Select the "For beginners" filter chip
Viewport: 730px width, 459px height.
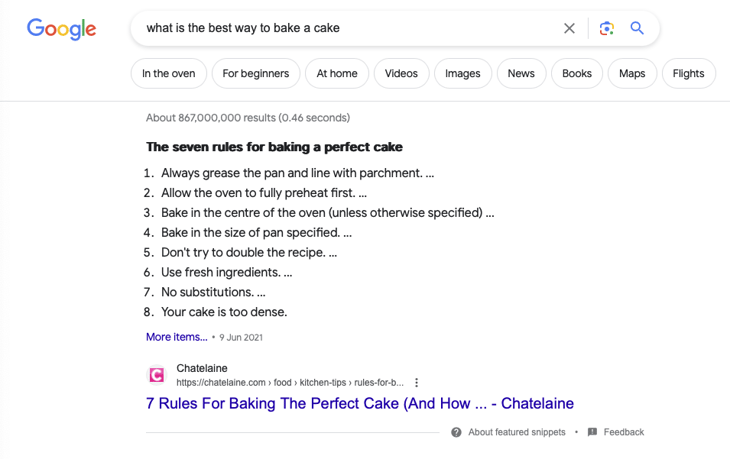point(256,74)
